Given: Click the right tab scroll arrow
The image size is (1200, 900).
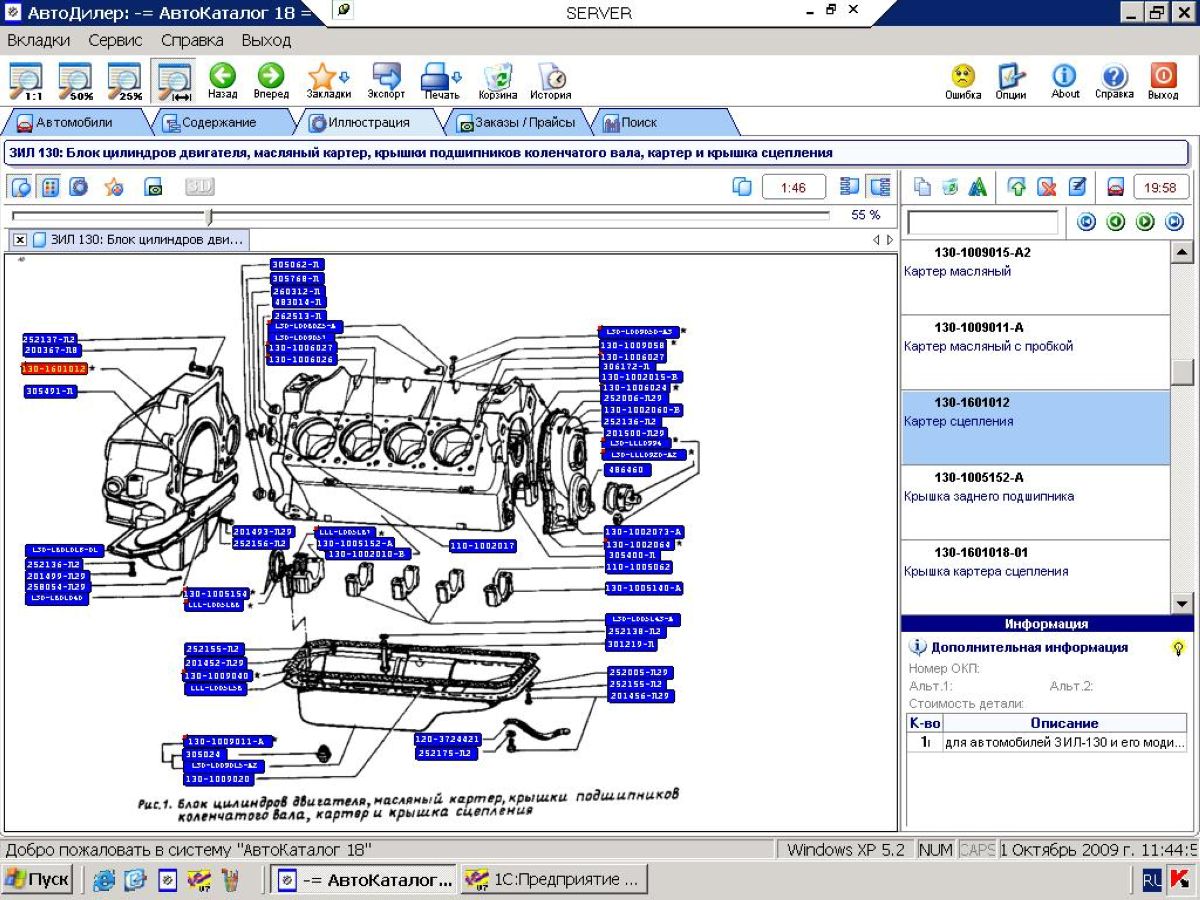Looking at the screenshot, I should (x=890, y=240).
